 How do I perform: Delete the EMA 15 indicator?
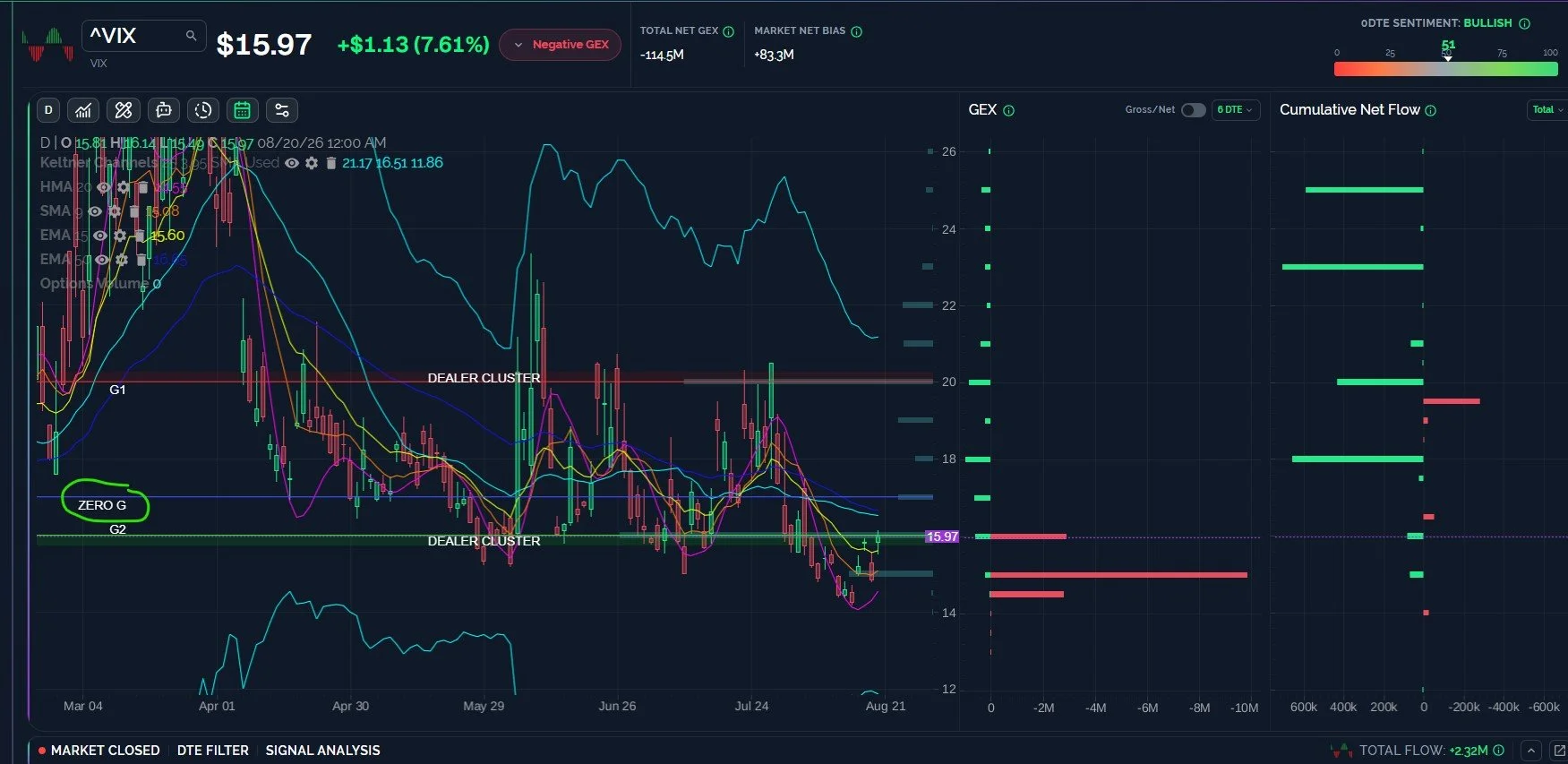(x=140, y=236)
